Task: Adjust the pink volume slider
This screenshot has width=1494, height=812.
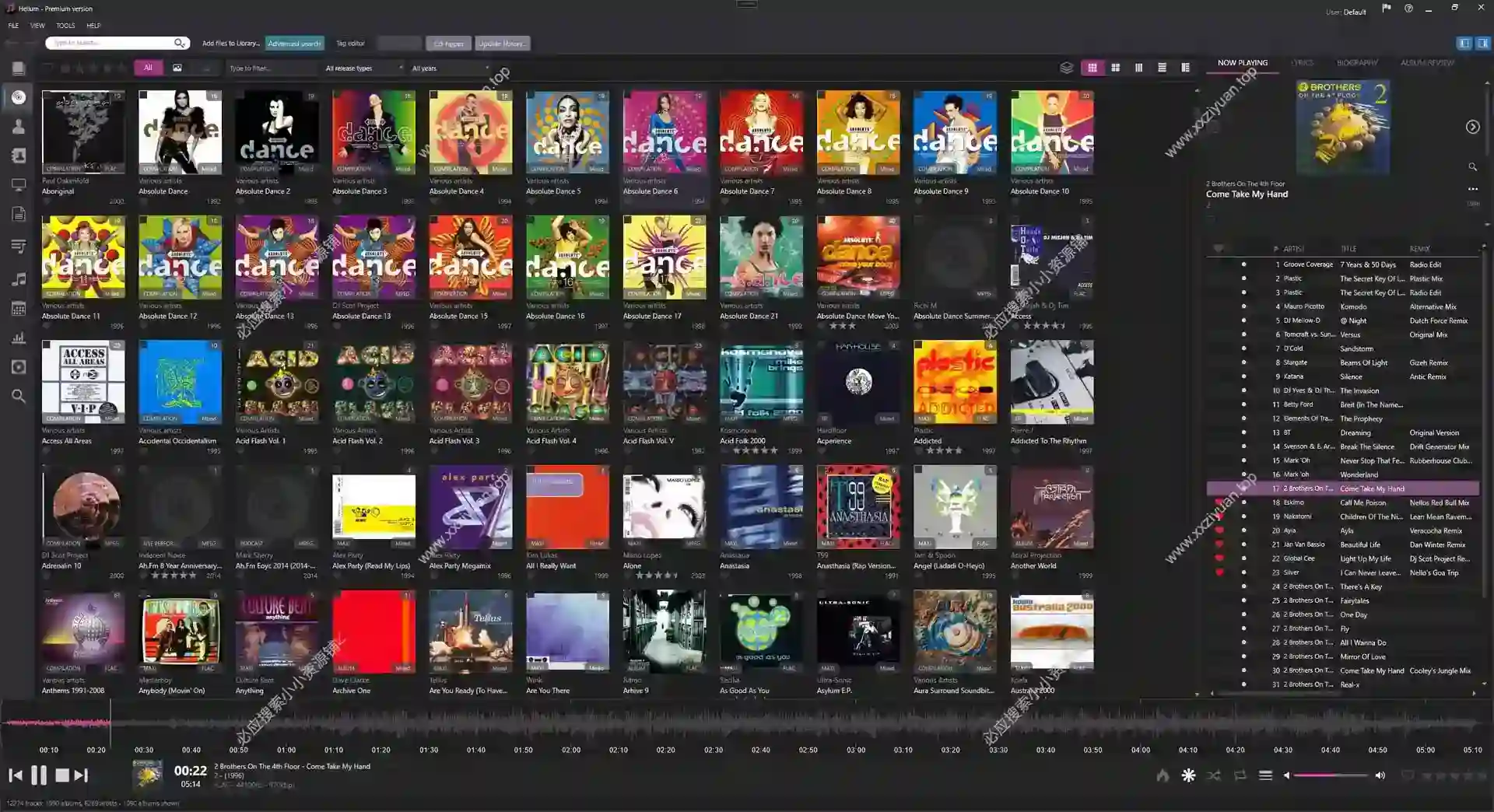Action: click(1330, 775)
